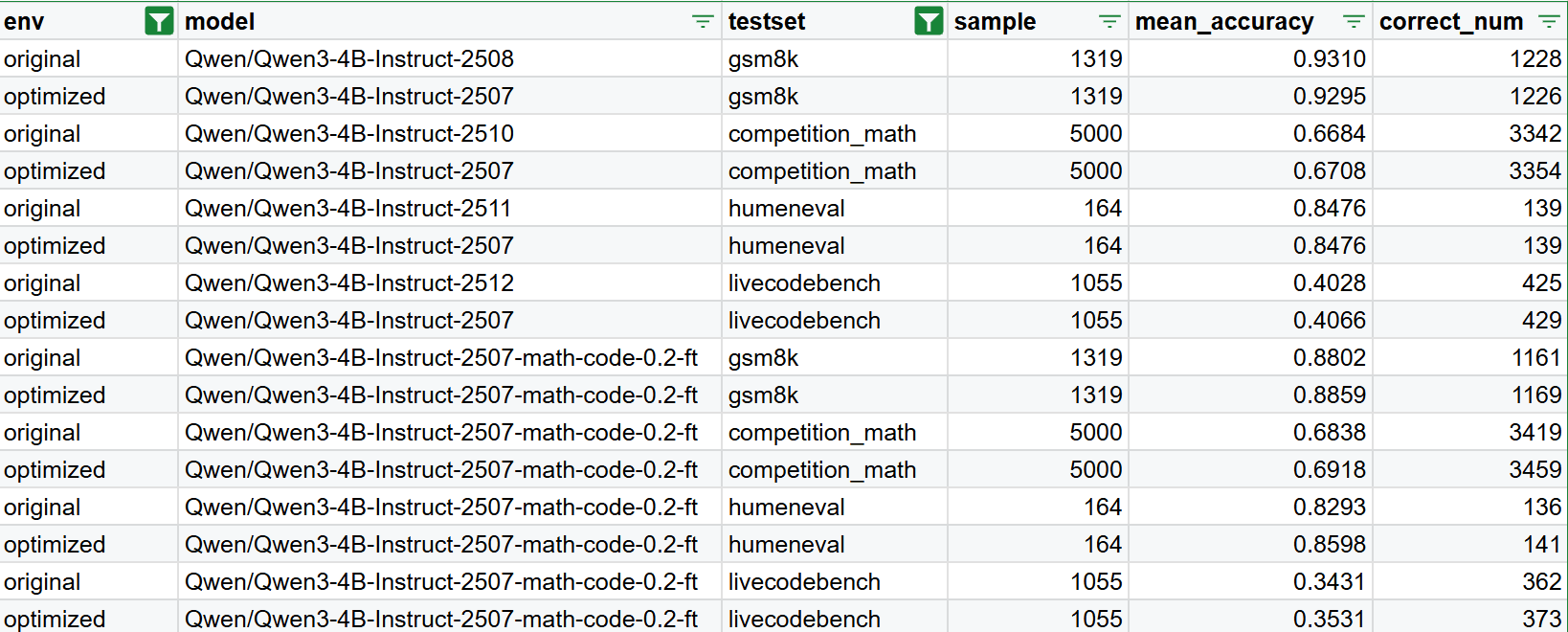Screen dimensions: 1568x632
Task: Select correct_num cell 1226
Action: tap(1470, 96)
